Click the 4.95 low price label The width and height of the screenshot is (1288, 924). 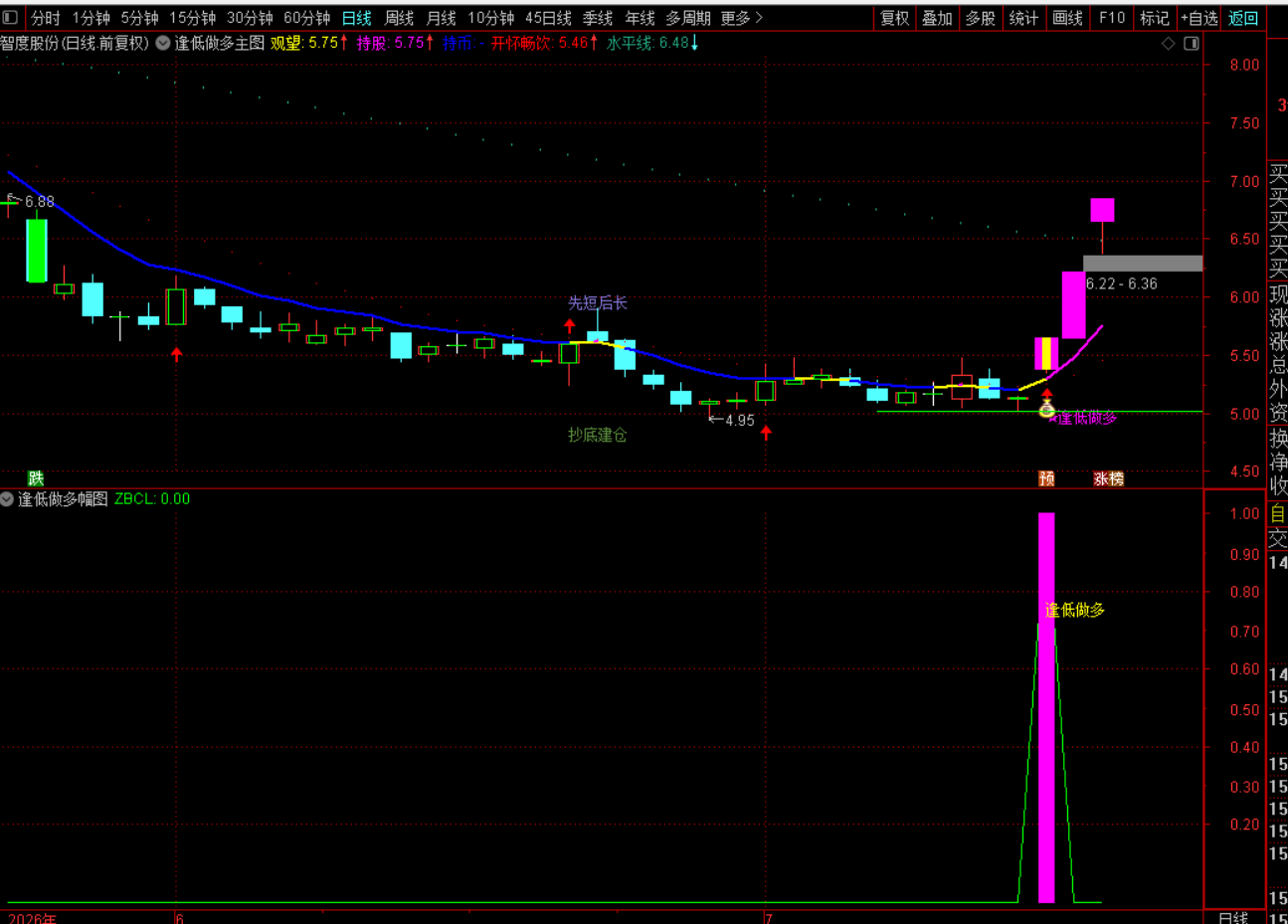point(740,421)
